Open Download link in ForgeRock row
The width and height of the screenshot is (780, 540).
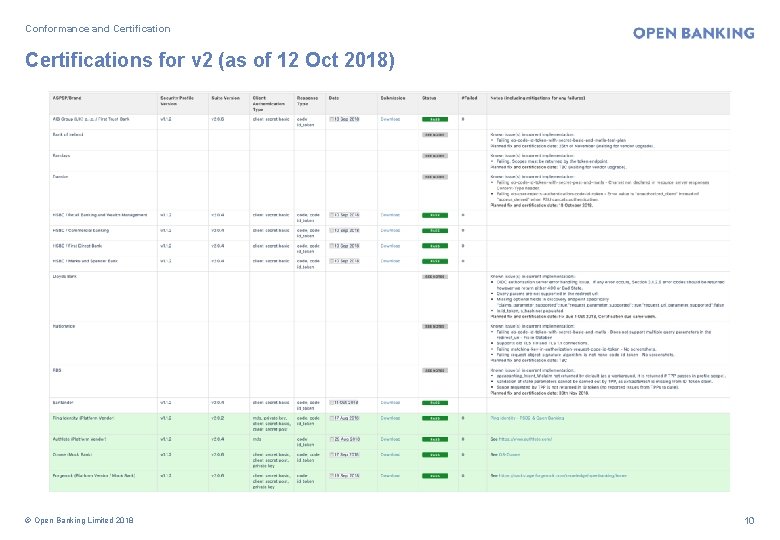coord(390,476)
